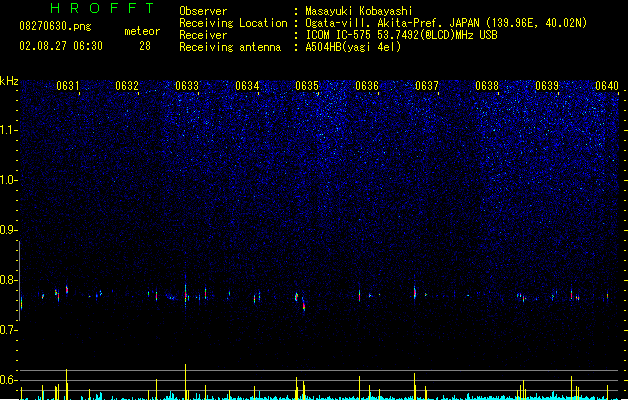Click the Receiving Location label
Screen dimensions: 629x400
pos(233,23)
